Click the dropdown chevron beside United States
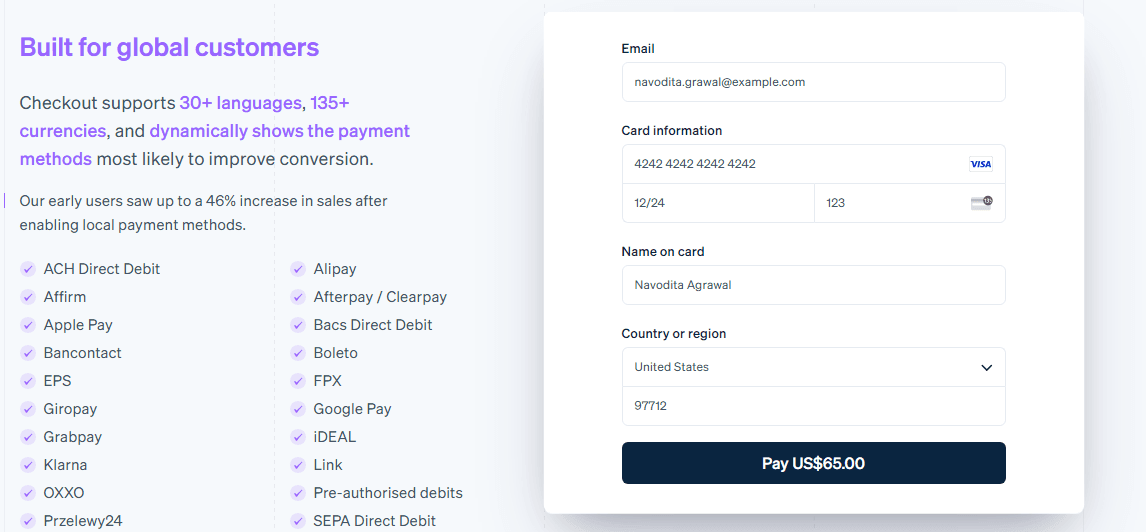 pyautogui.click(x=986, y=368)
